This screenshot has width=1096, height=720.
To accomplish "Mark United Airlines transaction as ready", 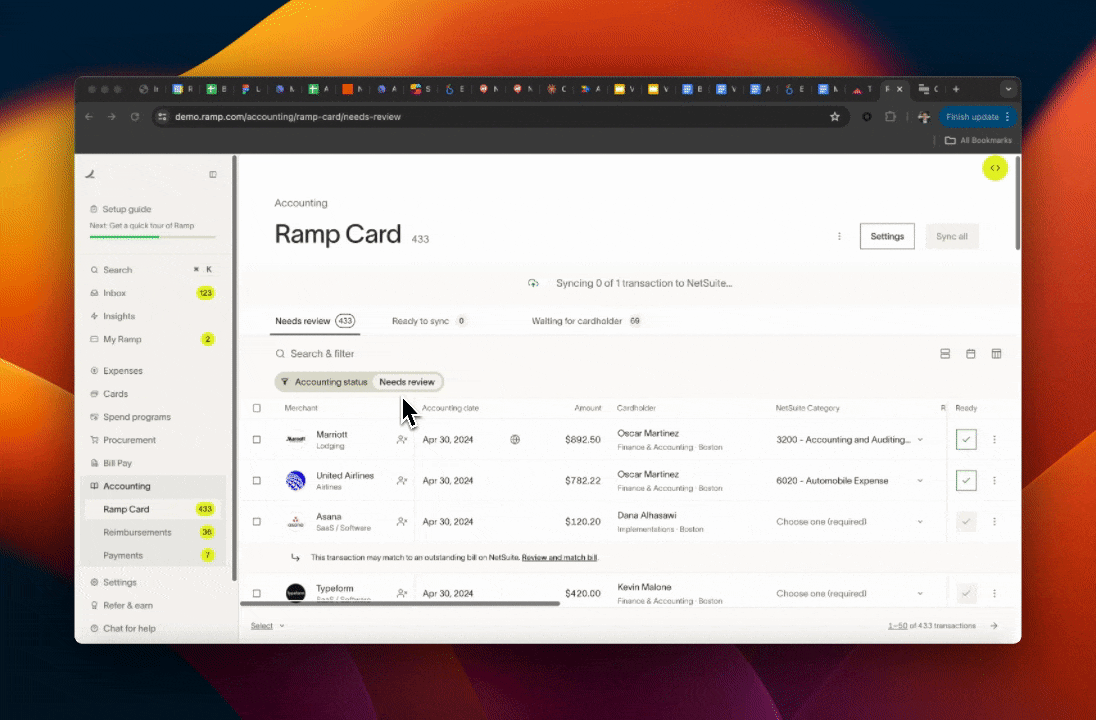I will [x=966, y=481].
